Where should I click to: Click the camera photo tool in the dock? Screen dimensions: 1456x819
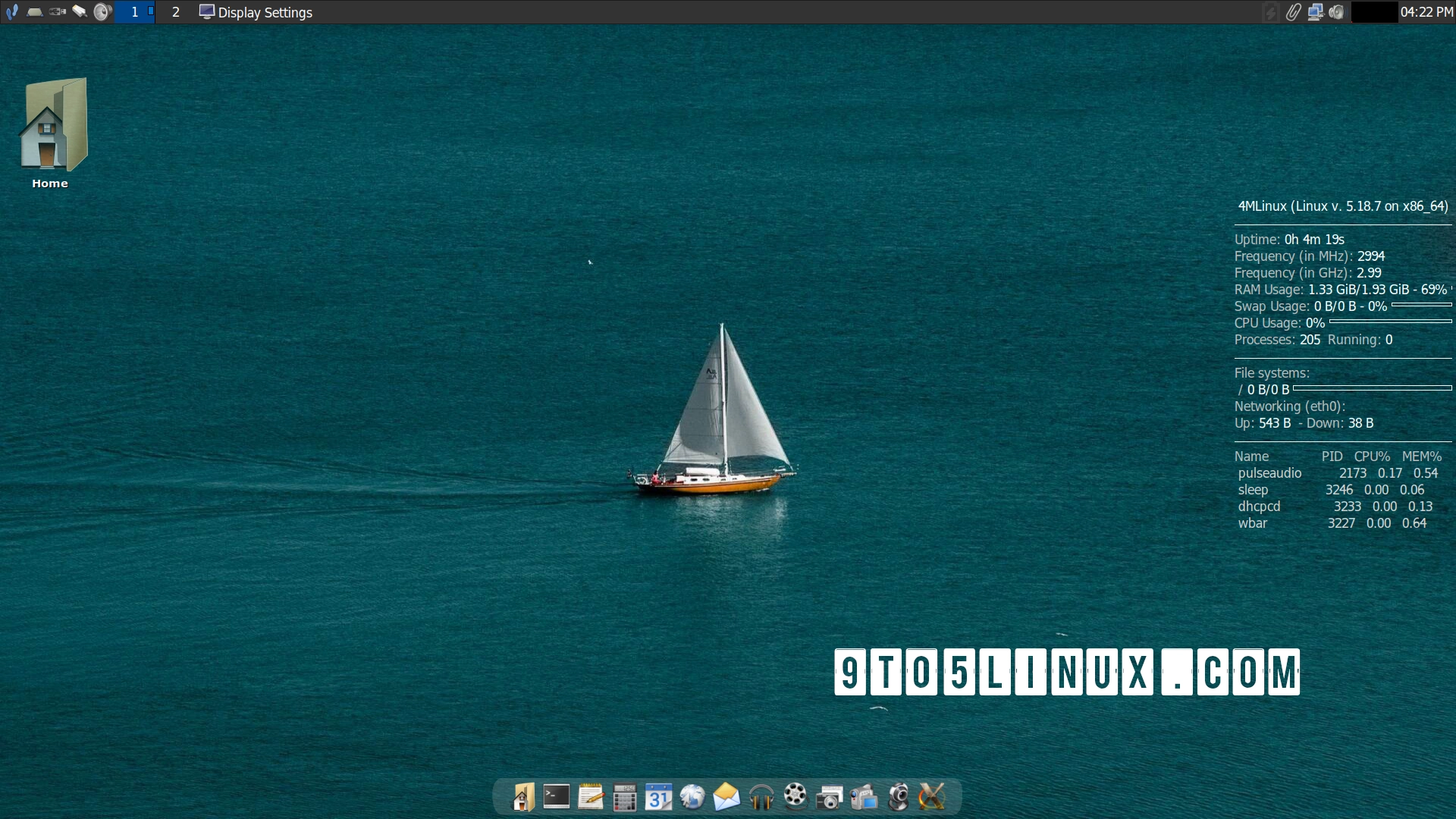(x=830, y=796)
